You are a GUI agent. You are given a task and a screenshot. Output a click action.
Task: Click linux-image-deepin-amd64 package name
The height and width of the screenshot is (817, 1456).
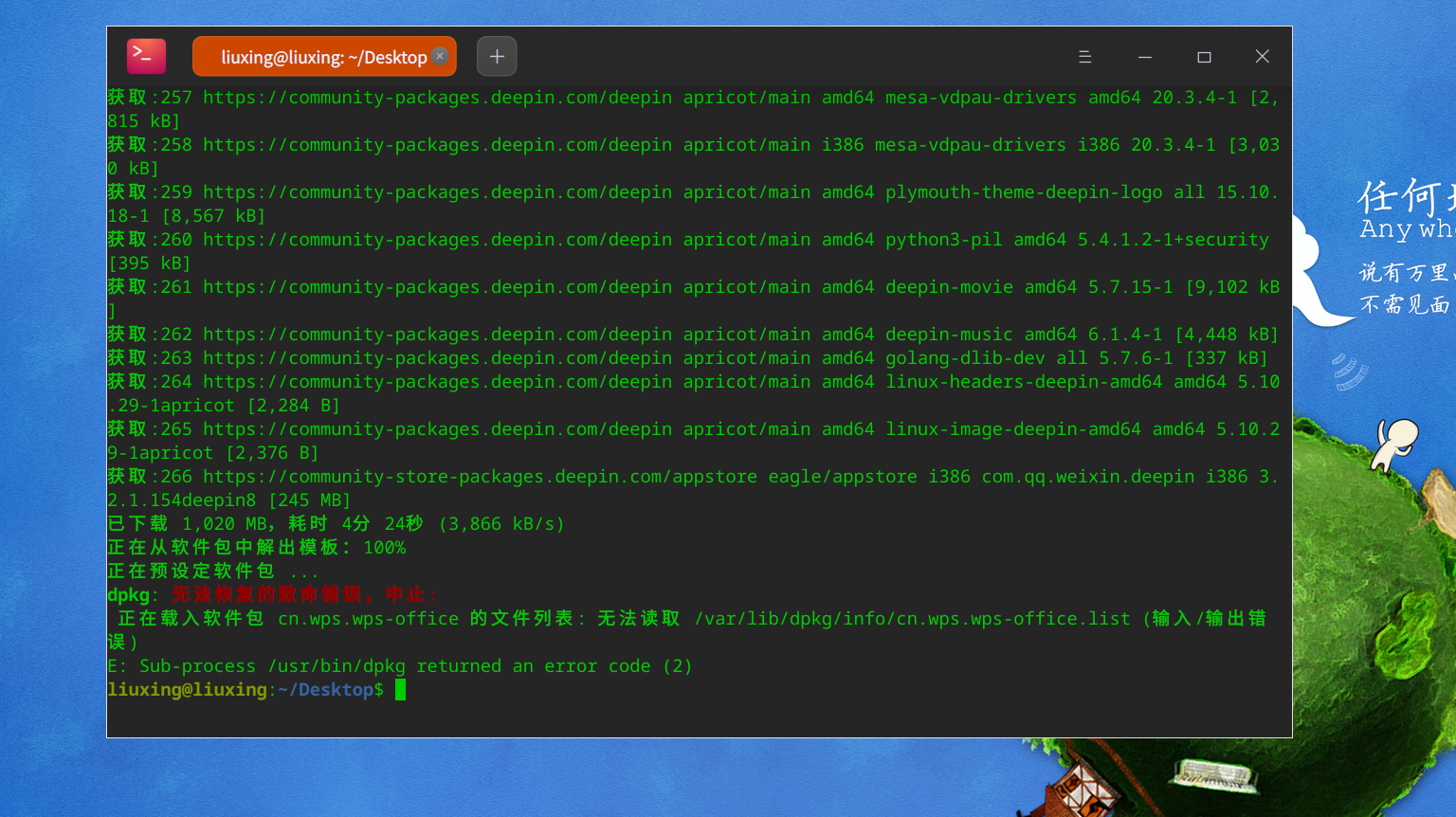(x=1013, y=429)
